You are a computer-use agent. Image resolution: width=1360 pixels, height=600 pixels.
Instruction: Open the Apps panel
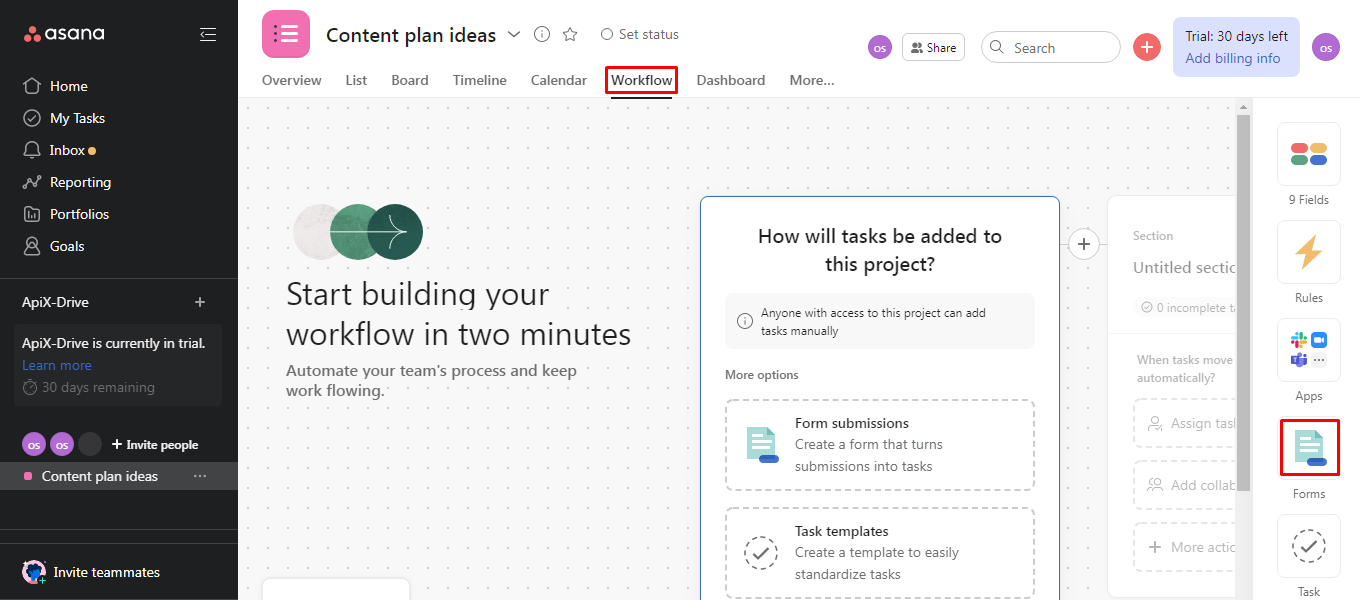(1308, 350)
